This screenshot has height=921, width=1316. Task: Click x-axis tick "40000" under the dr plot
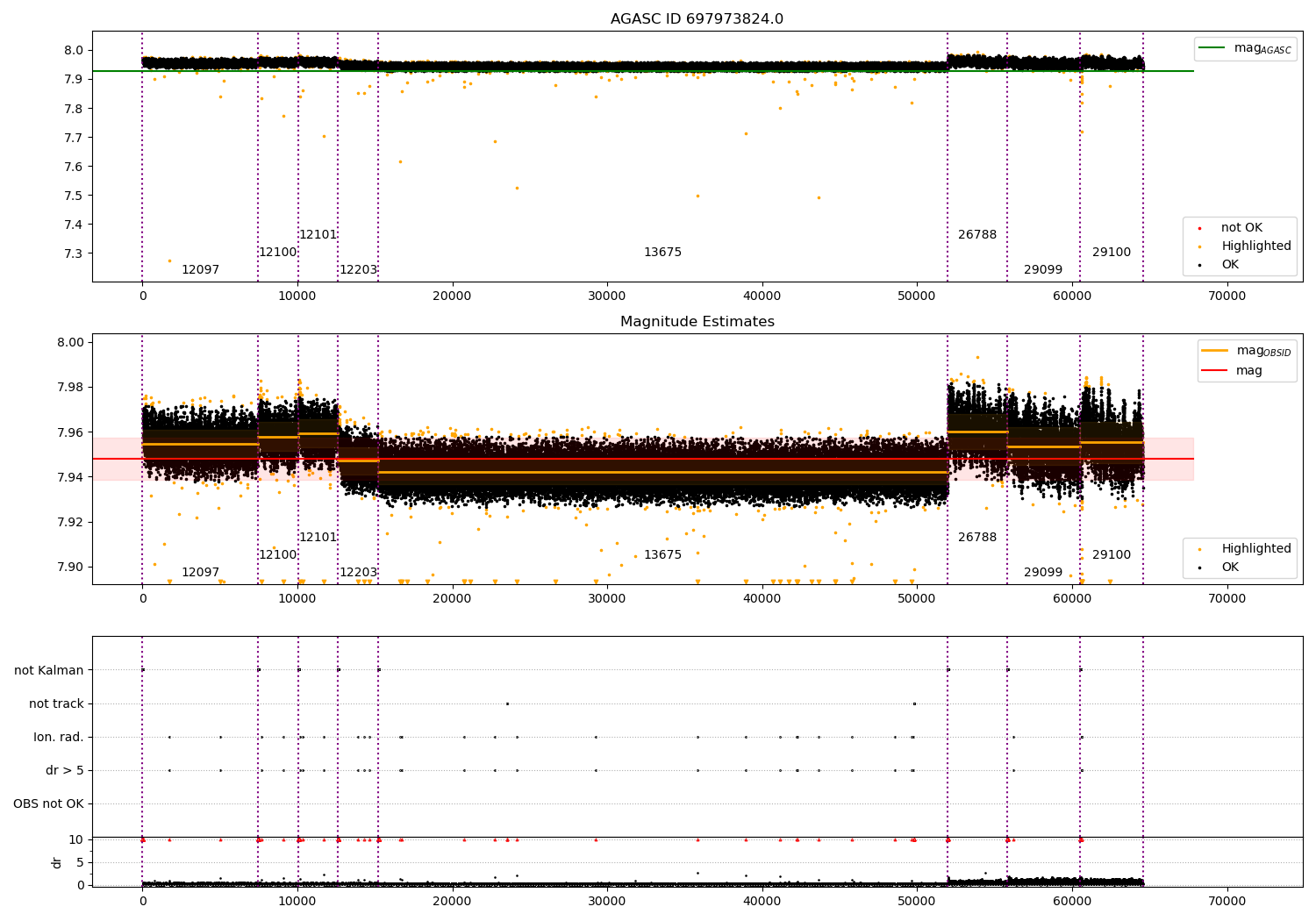[762, 901]
